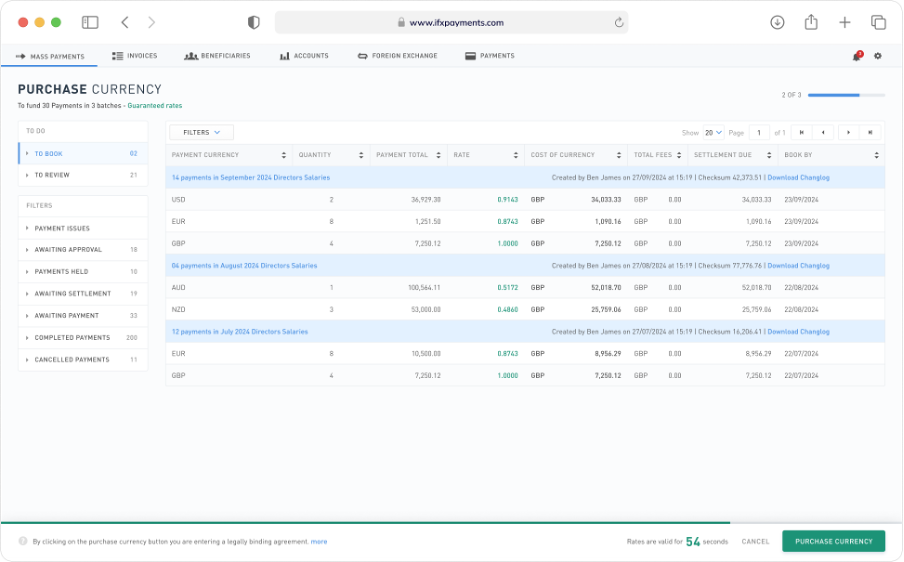Open the browser downloads icon

(x=777, y=22)
